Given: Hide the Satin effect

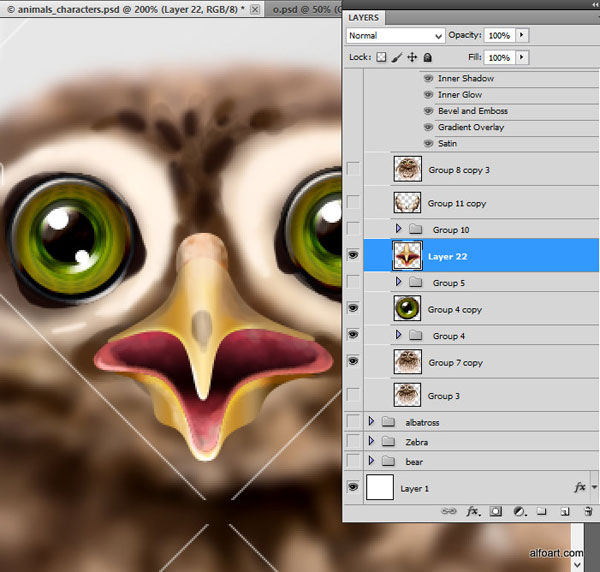Looking at the screenshot, I should (x=429, y=143).
